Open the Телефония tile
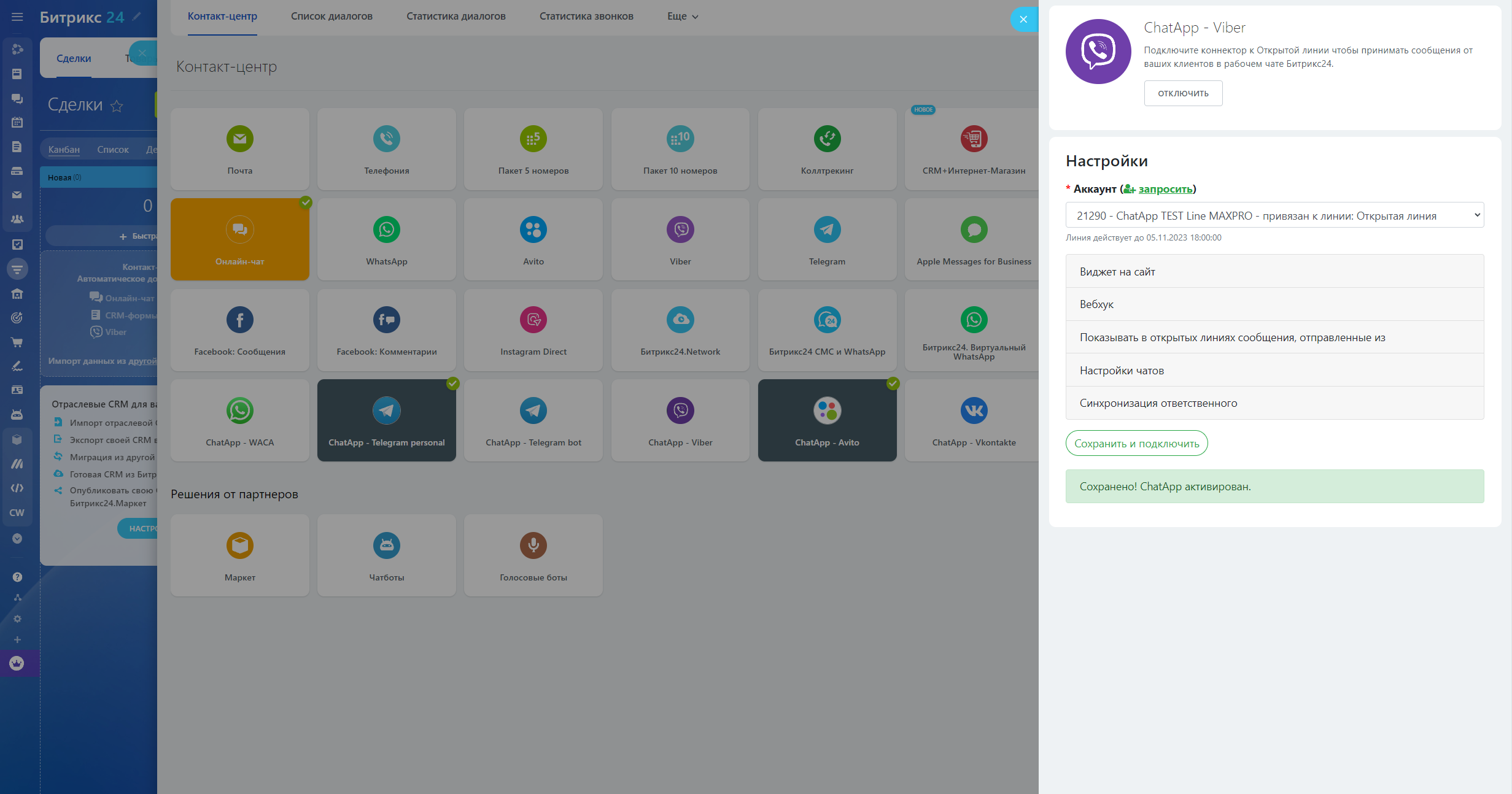1512x794 pixels. point(386,149)
